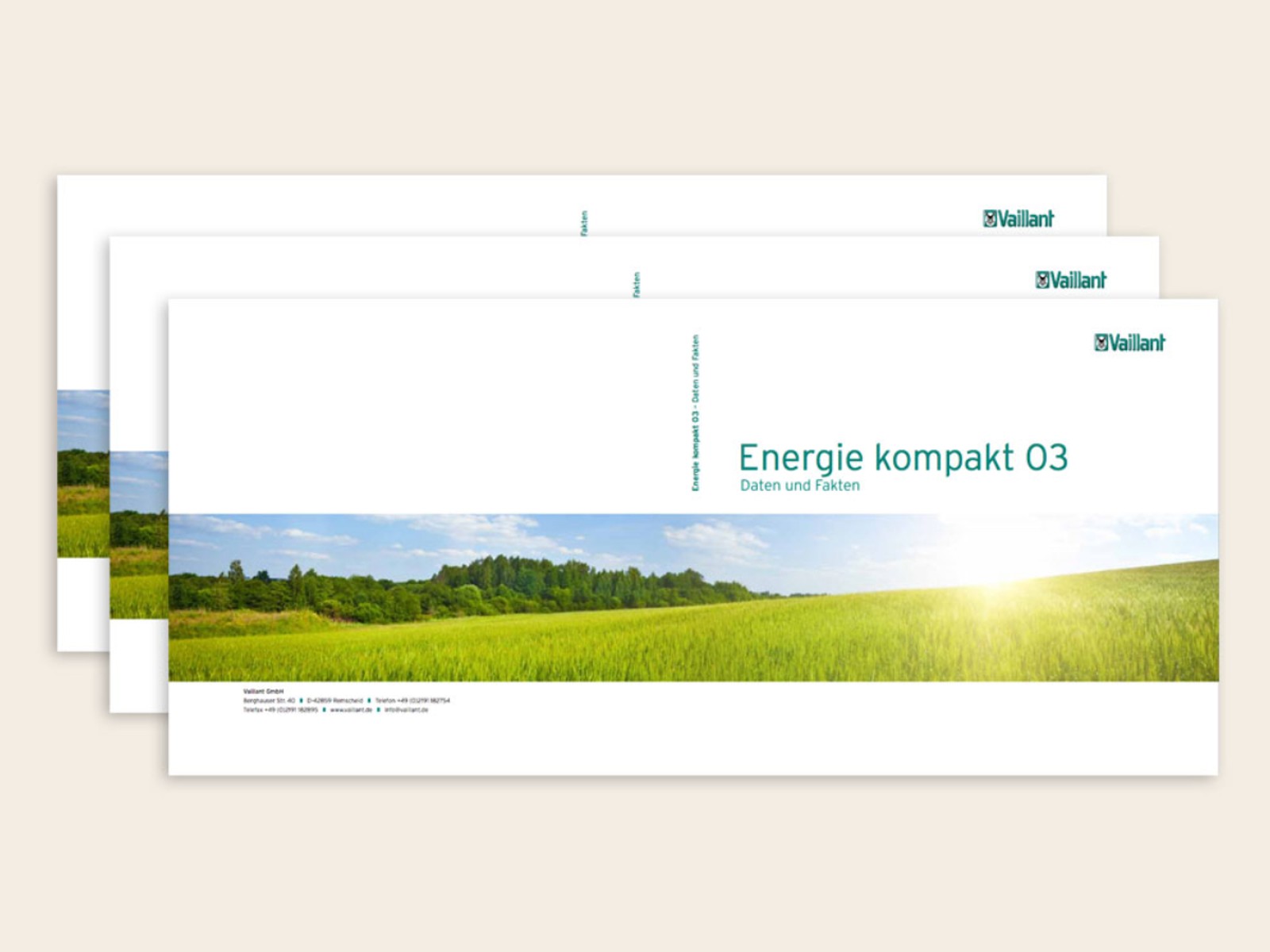The image size is (1270, 952).
Task: Open the www.vaillant.de website link
Action: pos(351,710)
